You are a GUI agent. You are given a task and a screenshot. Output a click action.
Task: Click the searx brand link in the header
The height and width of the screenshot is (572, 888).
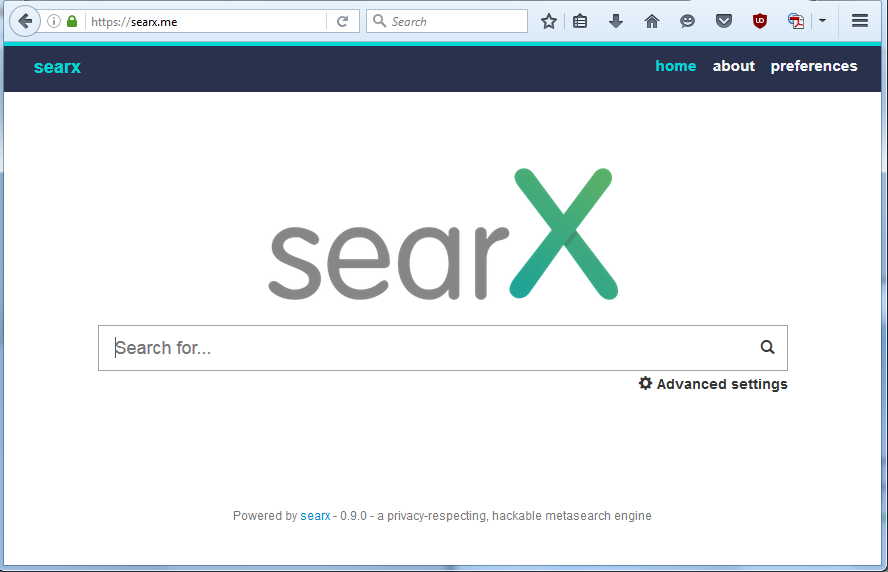coord(57,67)
